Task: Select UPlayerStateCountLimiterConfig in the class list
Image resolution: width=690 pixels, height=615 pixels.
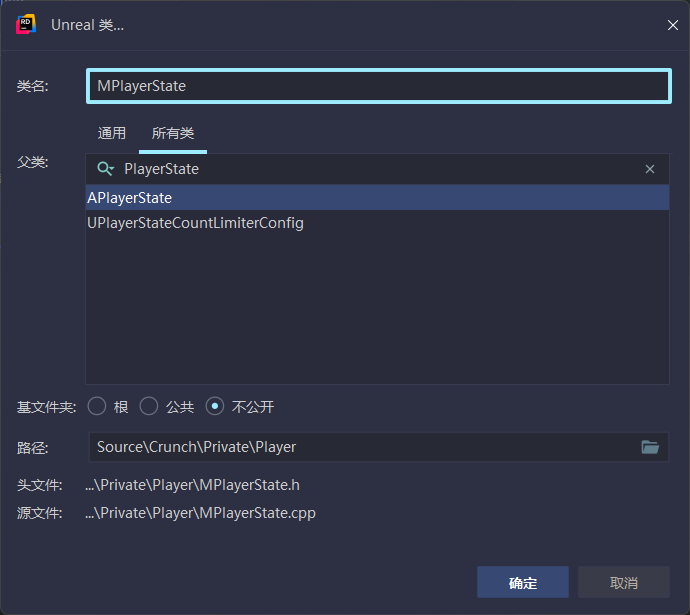Action: click(378, 223)
